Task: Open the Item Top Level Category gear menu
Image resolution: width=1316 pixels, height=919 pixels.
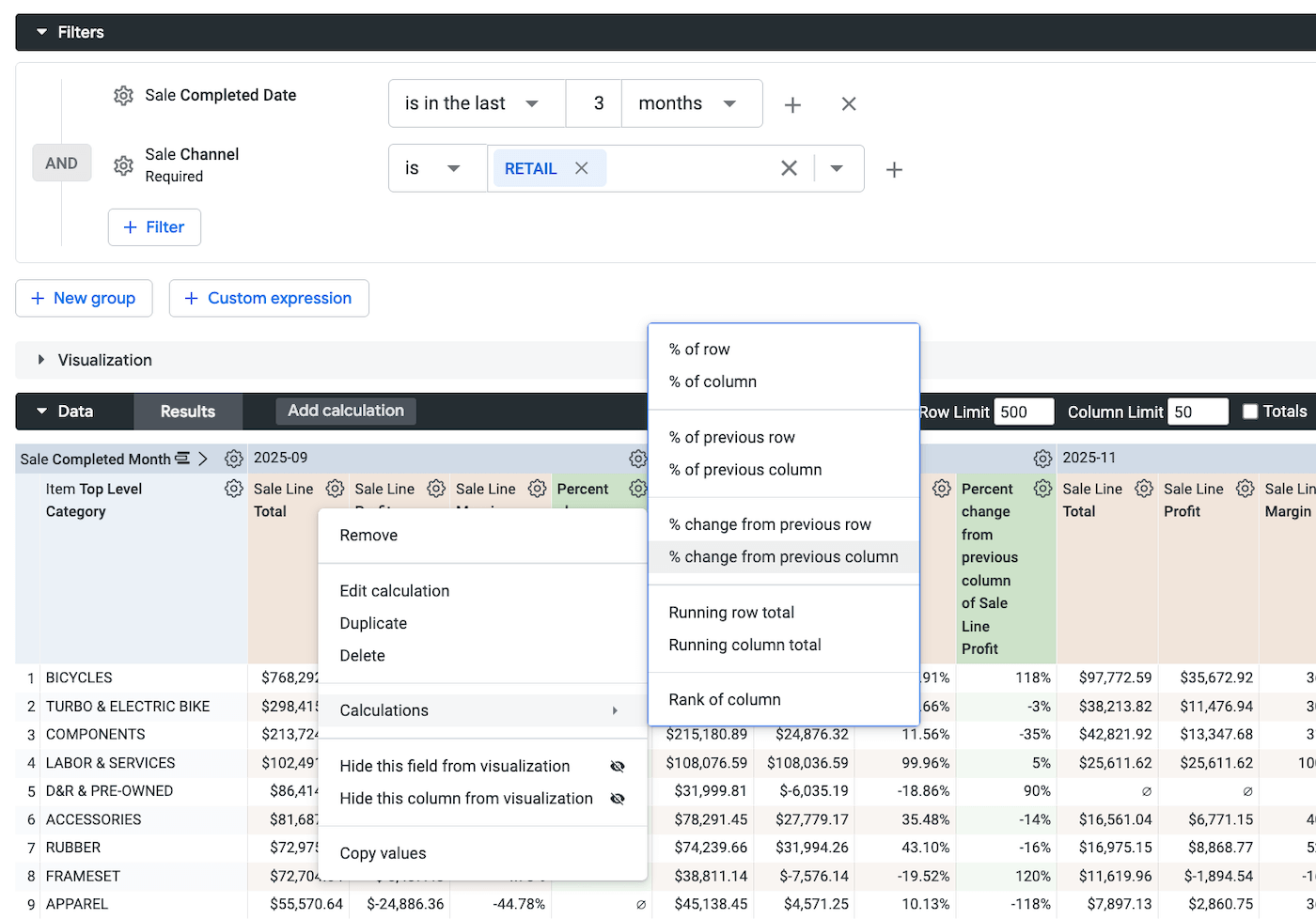Action: (x=233, y=489)
